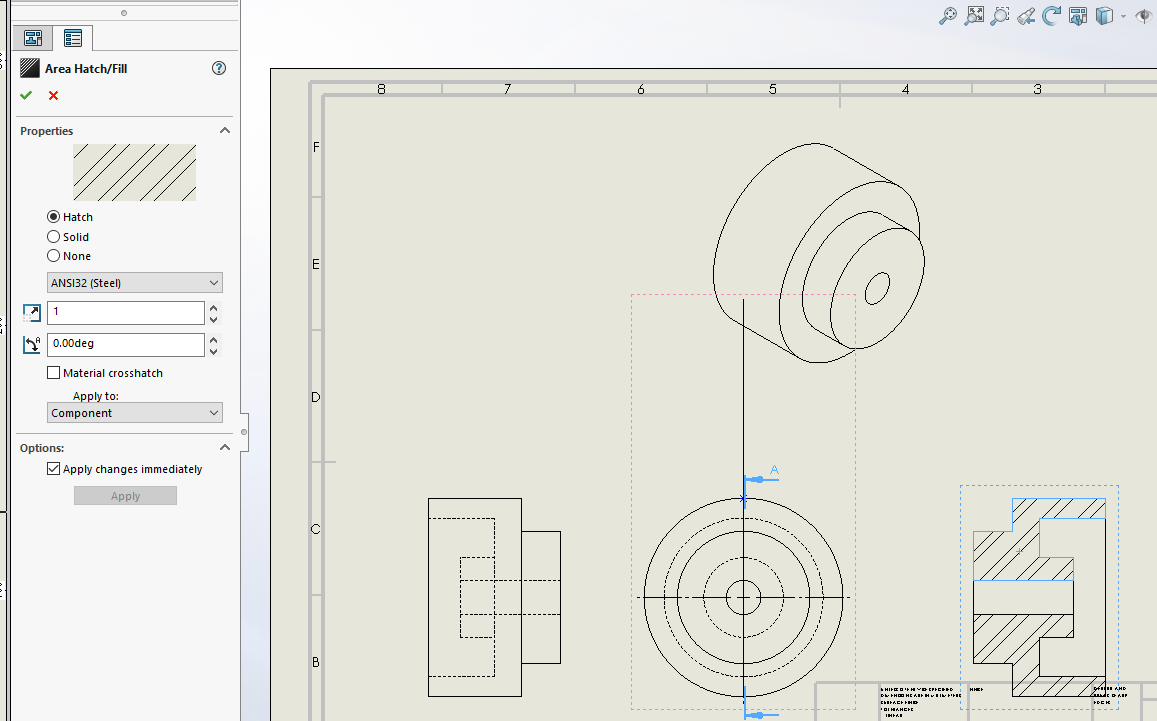
Task: Open the Apply to Component dropdown
Action: point(134,413)
